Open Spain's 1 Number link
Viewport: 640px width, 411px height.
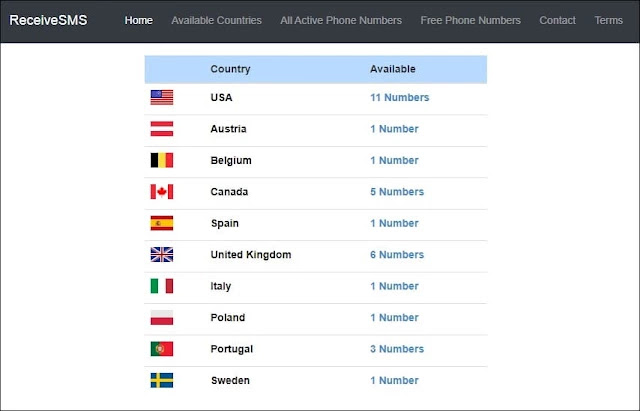[x=394, y=223]
